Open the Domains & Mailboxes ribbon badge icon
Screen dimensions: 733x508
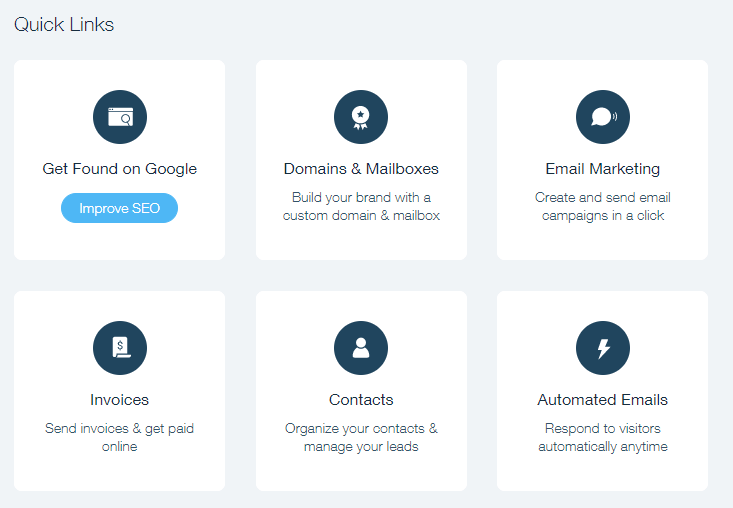coord(361,117)
